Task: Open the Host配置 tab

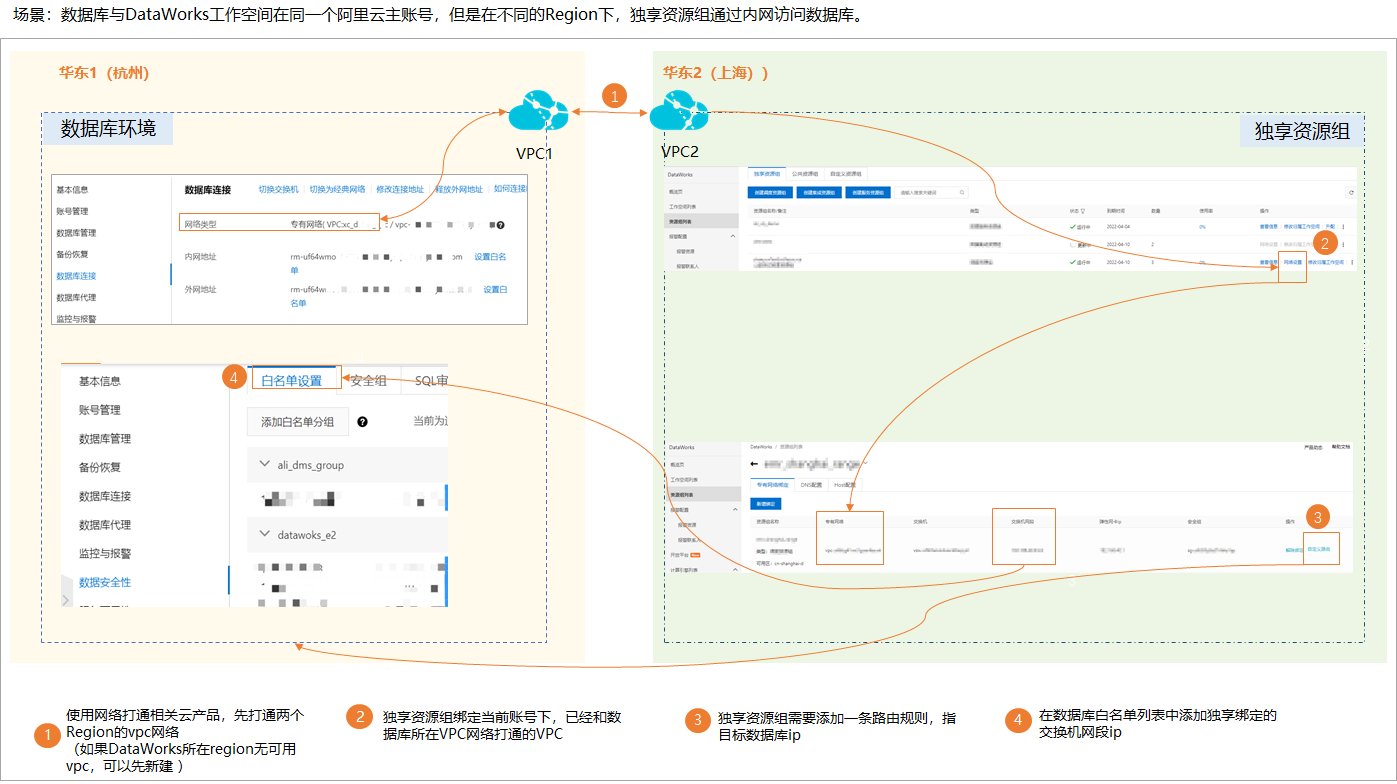Action: 845,485
